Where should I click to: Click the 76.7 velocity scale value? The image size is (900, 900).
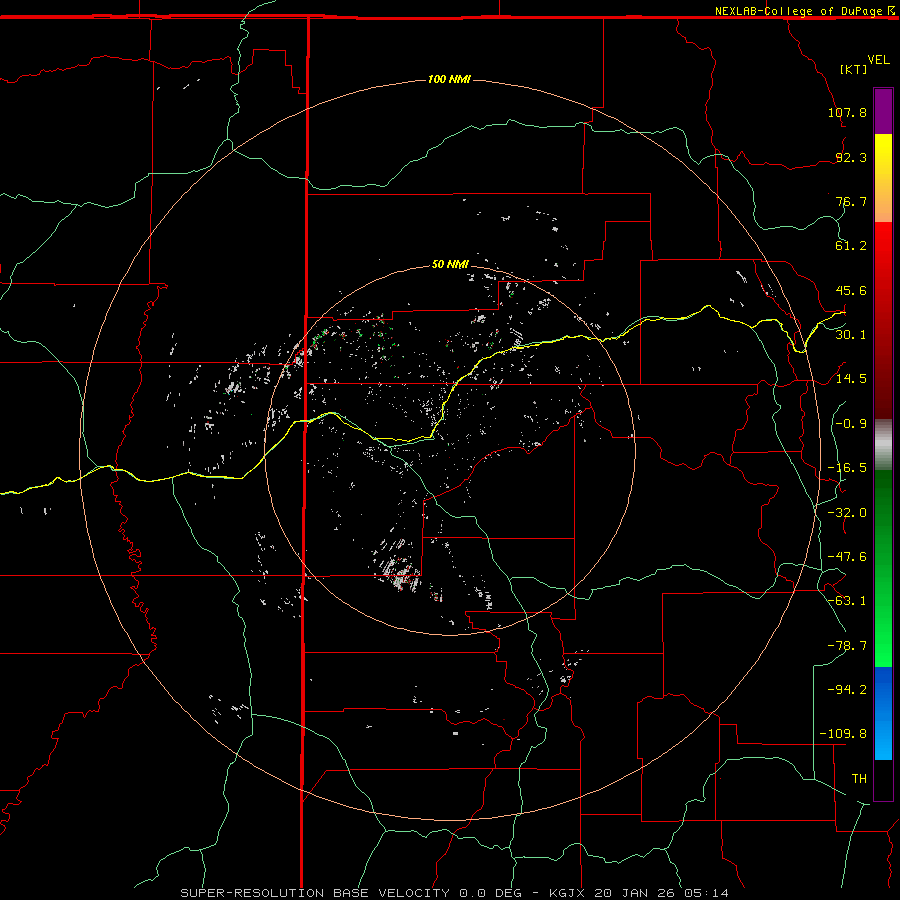click(x=851, y=201)
